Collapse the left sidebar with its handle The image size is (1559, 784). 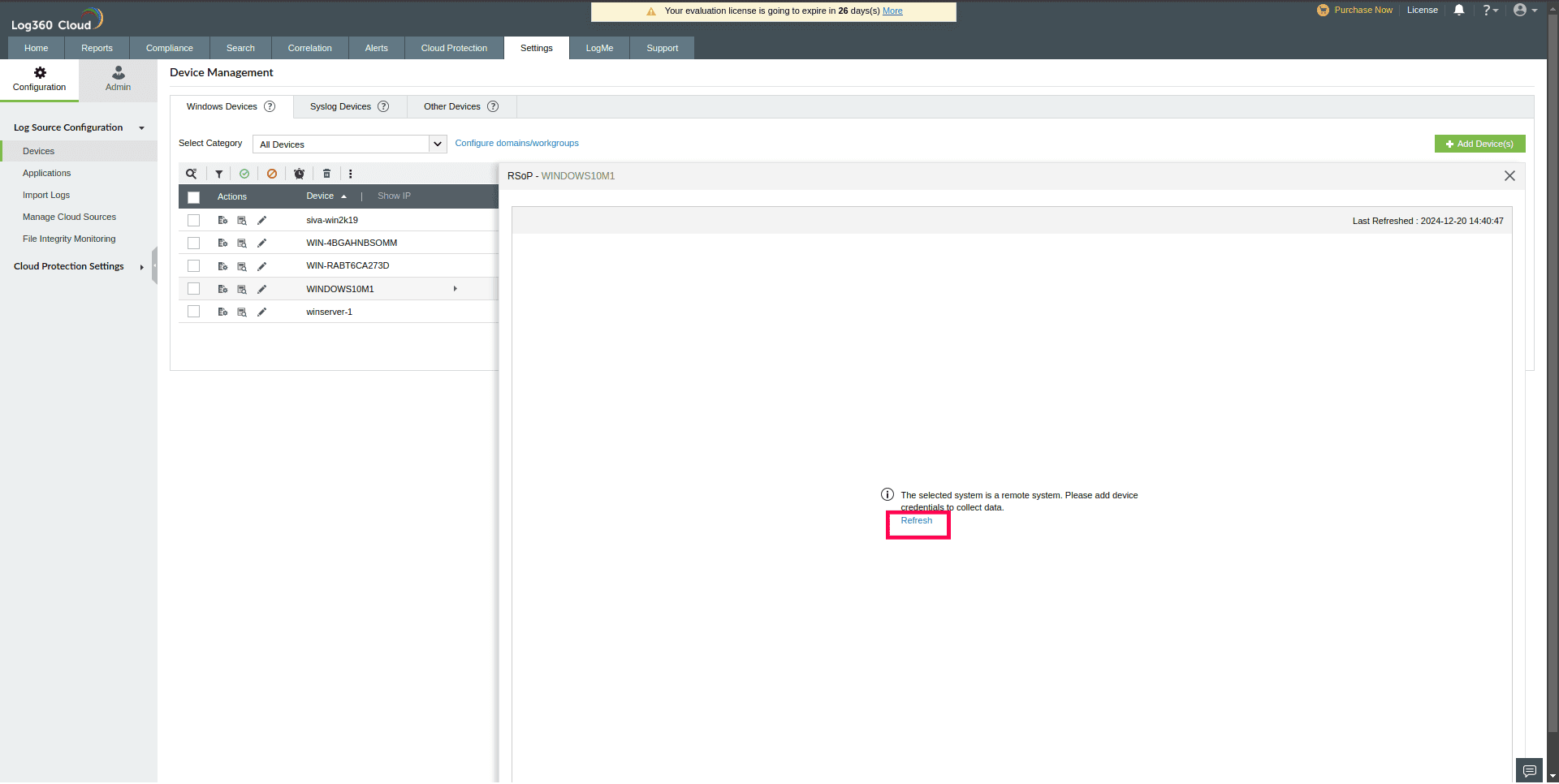(x=154, y=266)
